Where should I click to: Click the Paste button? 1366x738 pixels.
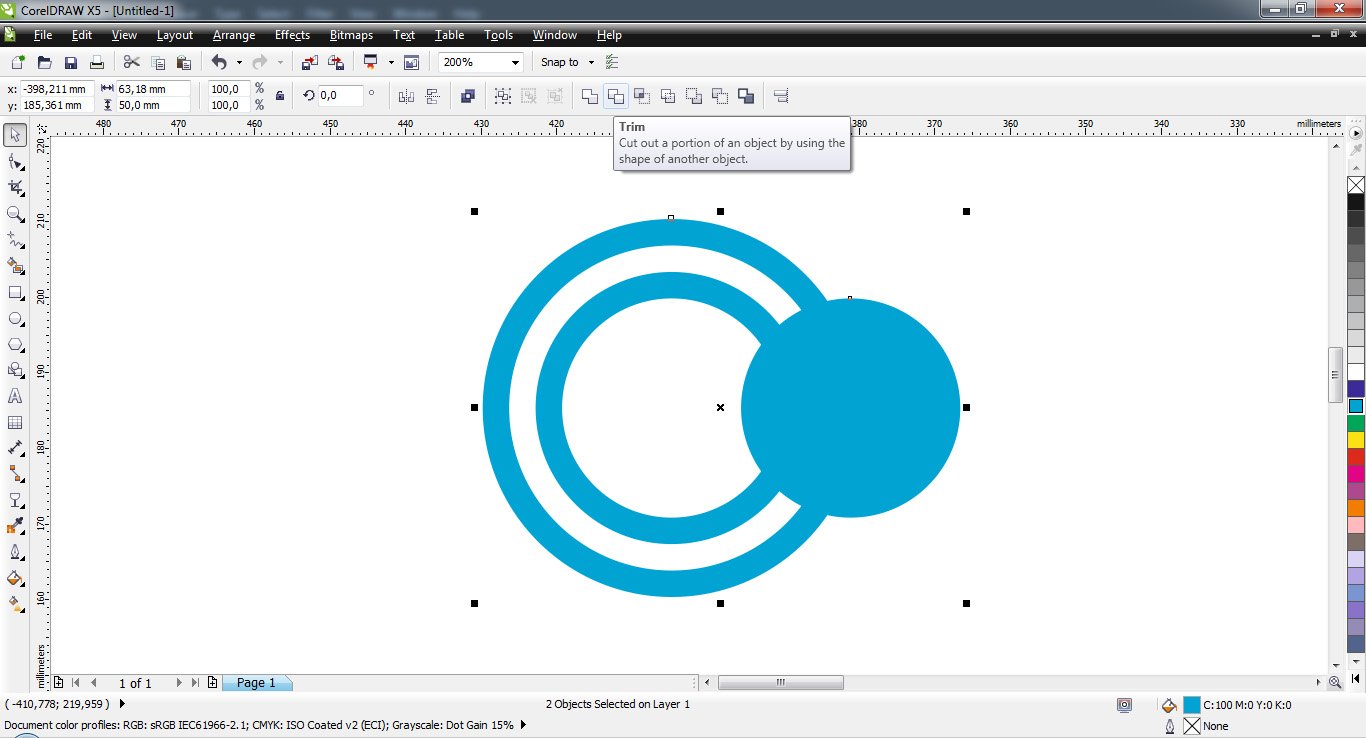pyautogui.click(x=183, y=62)
